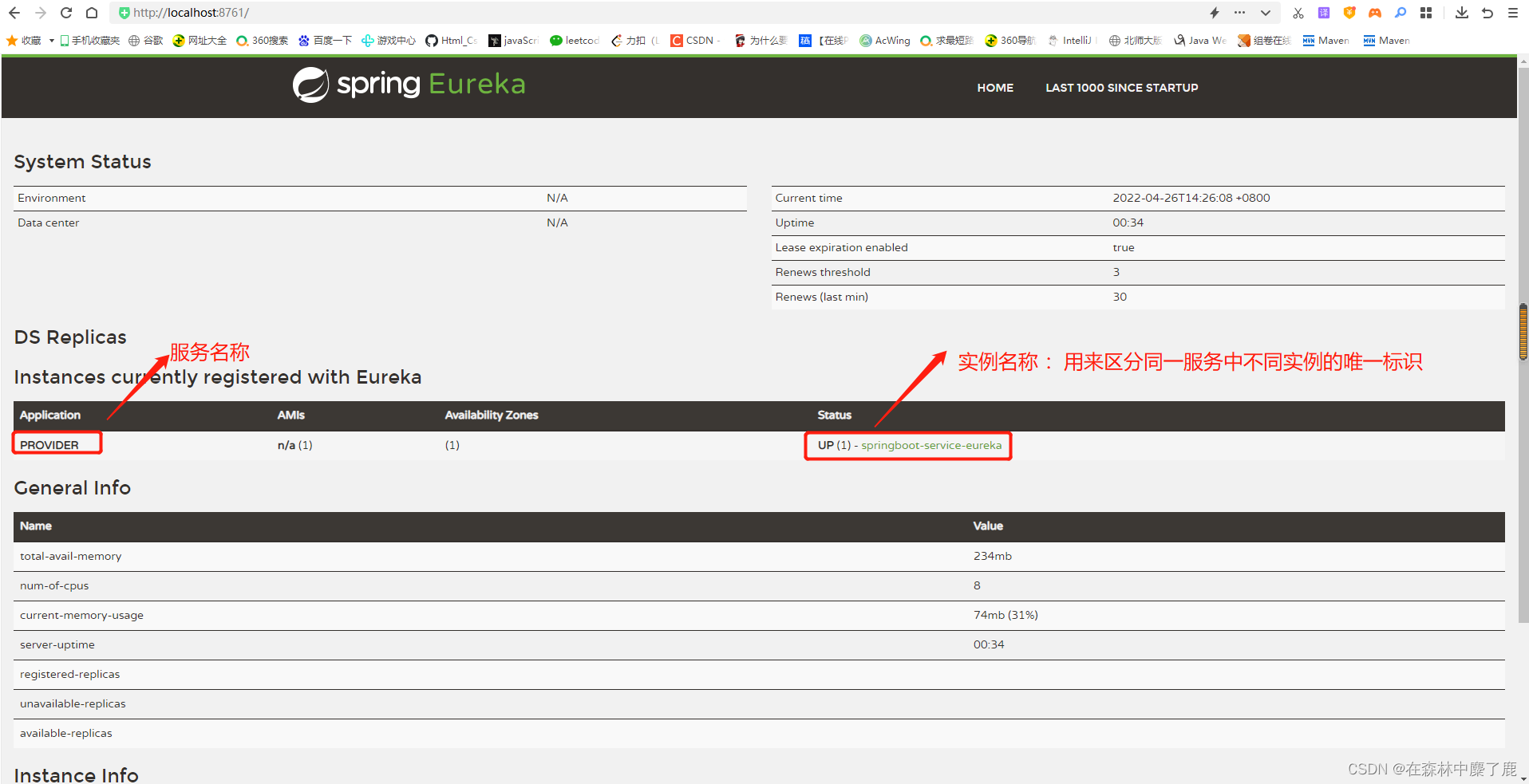Click the undo restore-tab icon
1529x784 pixels.
click(x=1488, y=13)
